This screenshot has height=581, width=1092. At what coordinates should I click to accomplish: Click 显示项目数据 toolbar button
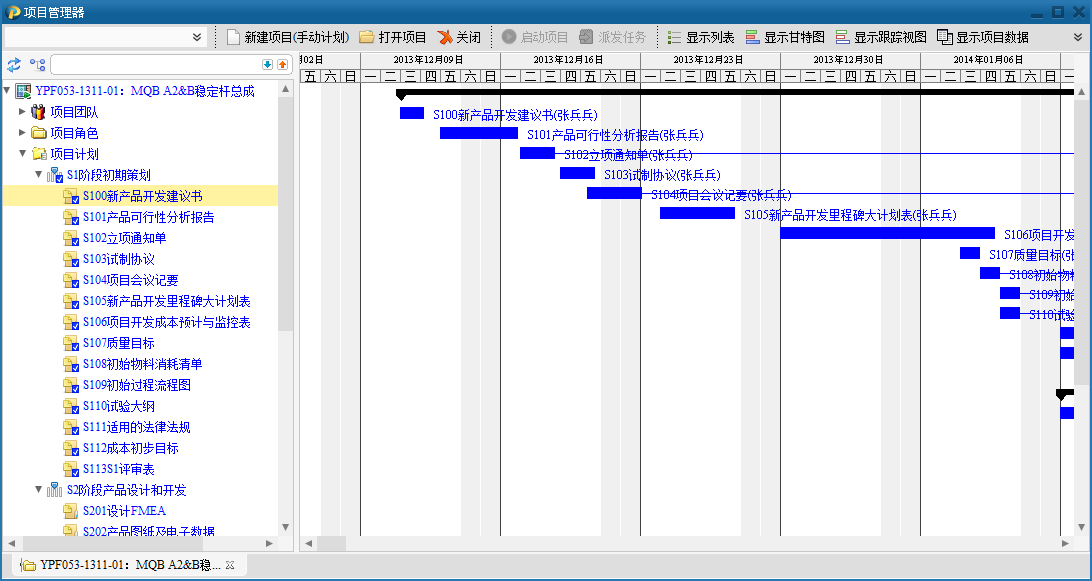983,37
